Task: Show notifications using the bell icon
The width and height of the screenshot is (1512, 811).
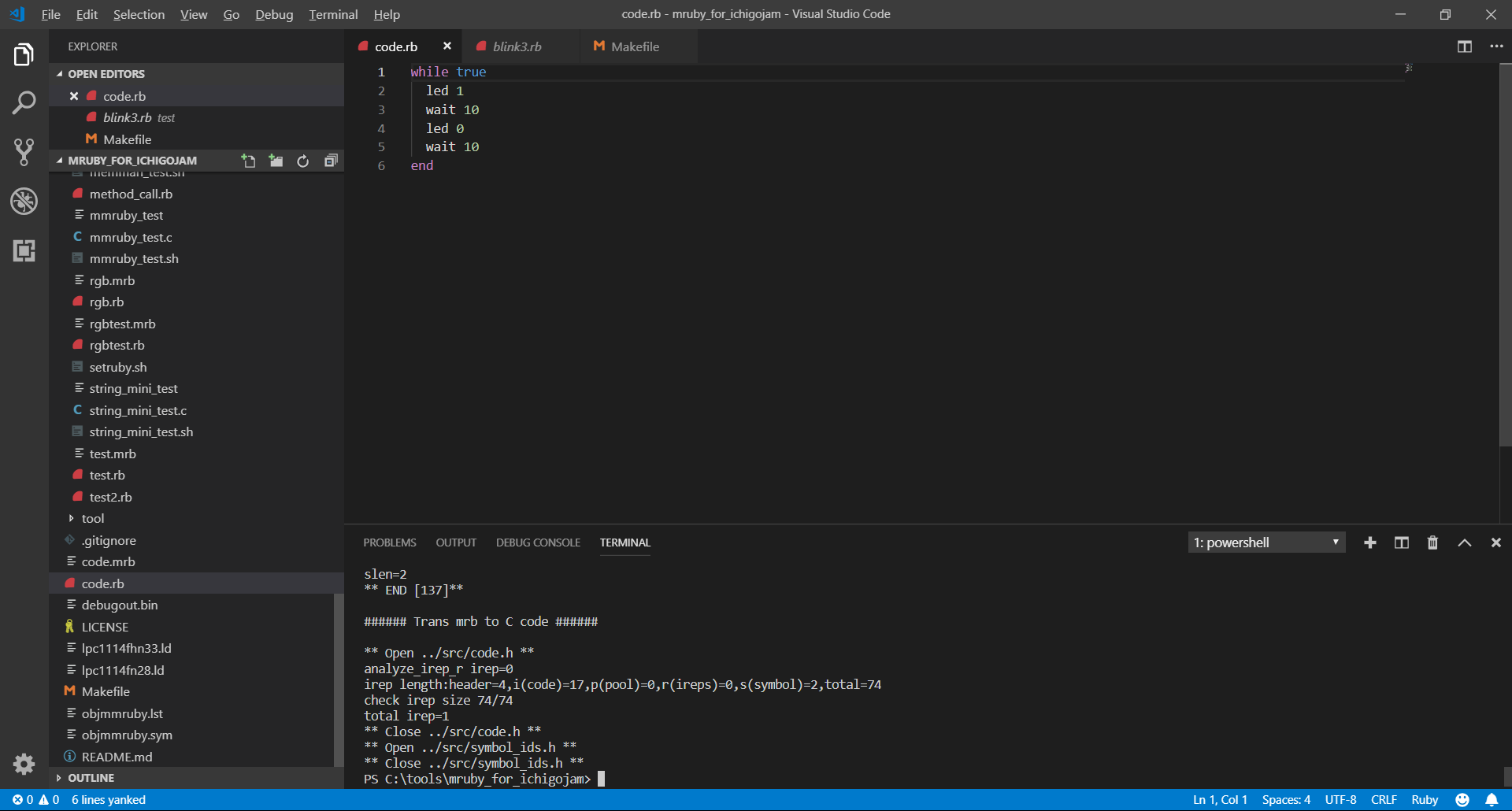Action: [1492, 800]
